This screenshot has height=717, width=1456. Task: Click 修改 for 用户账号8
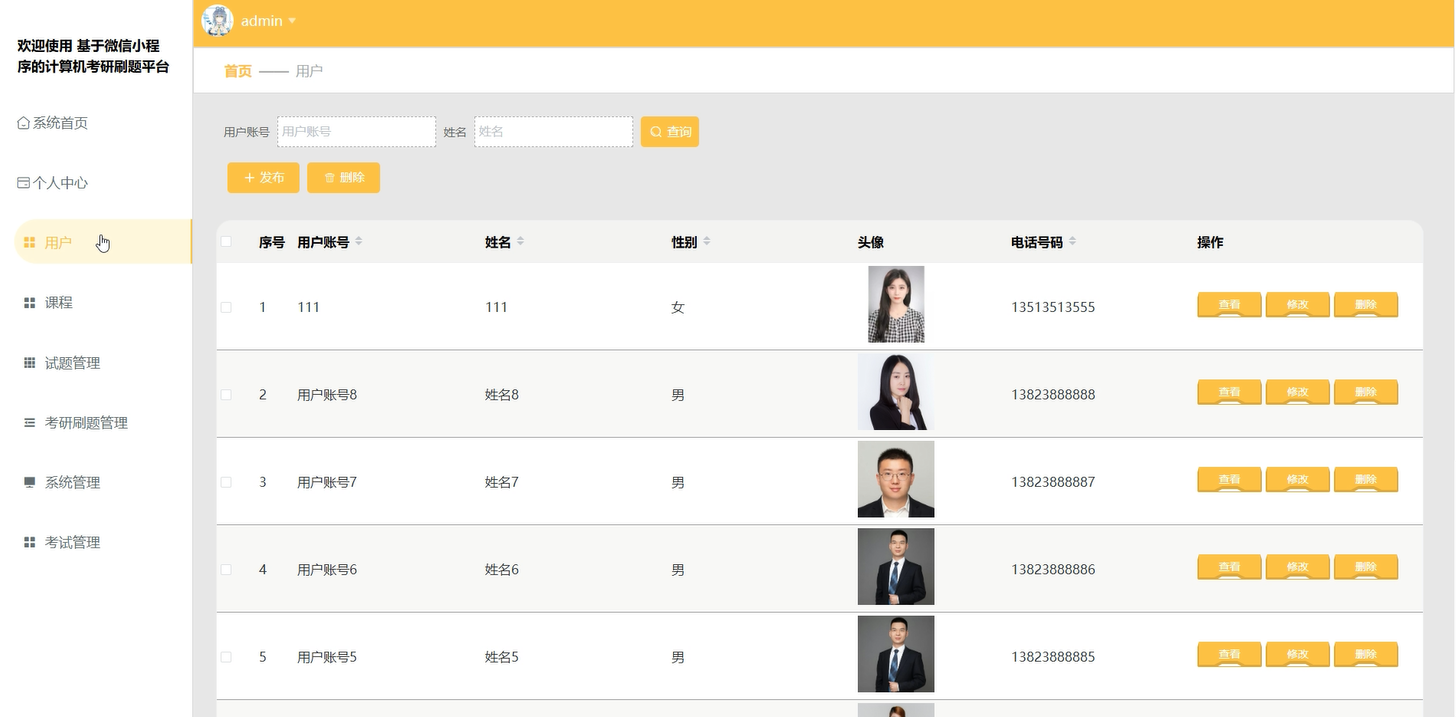(1297, 392)
